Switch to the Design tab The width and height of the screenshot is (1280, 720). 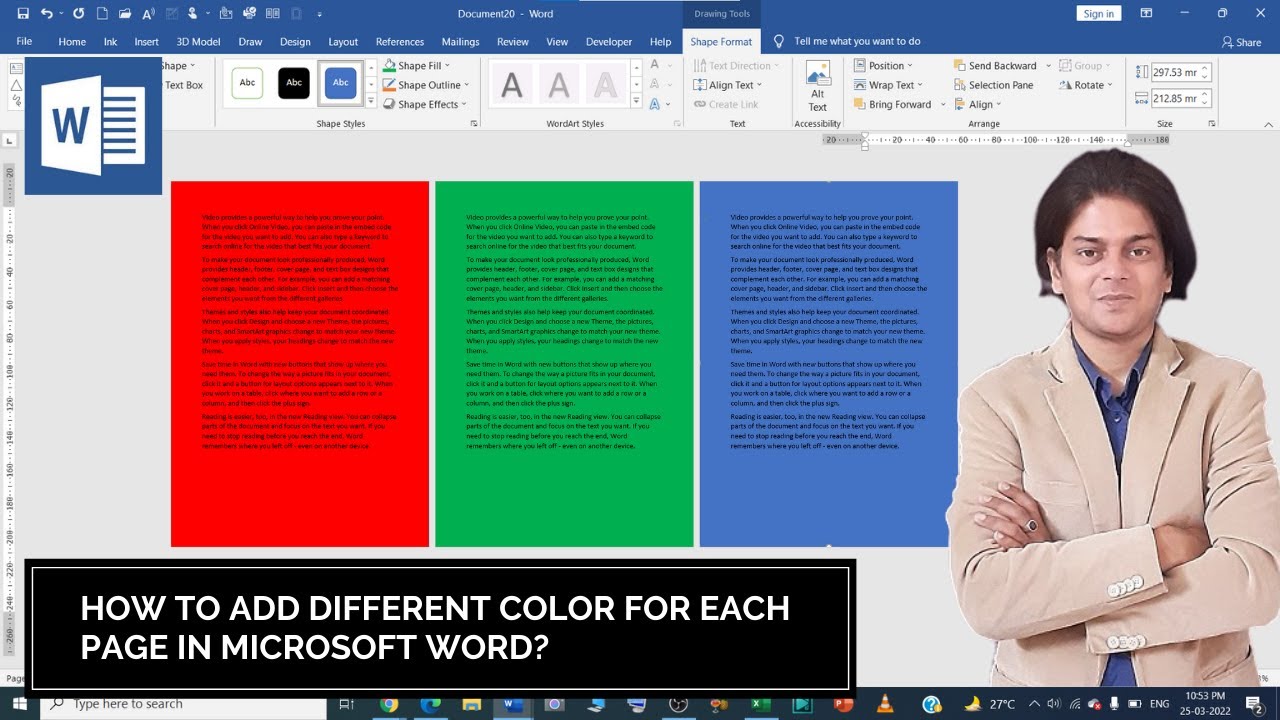[x=295, y=42]
